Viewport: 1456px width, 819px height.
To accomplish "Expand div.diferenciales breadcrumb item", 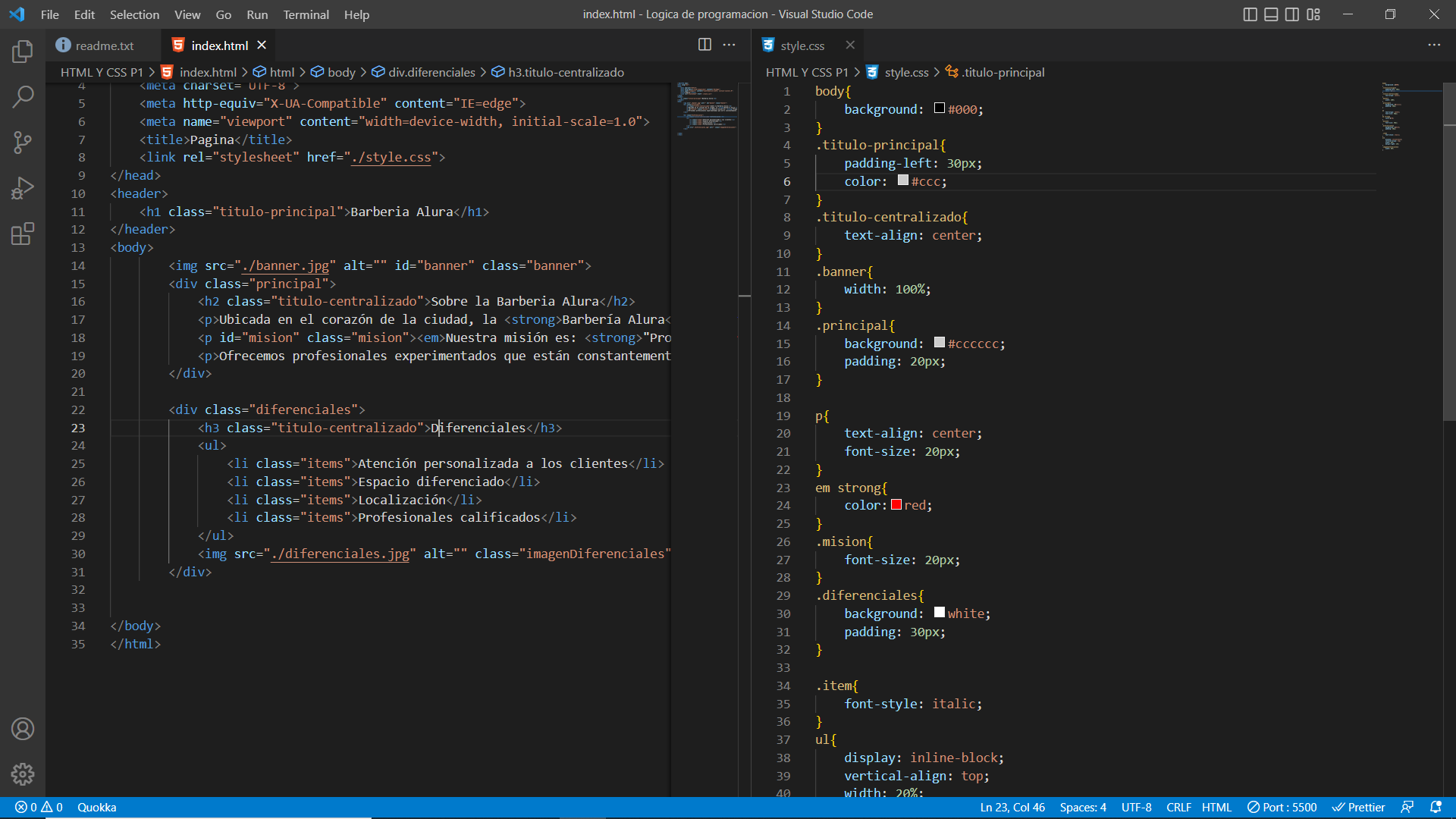I will 423,72.
